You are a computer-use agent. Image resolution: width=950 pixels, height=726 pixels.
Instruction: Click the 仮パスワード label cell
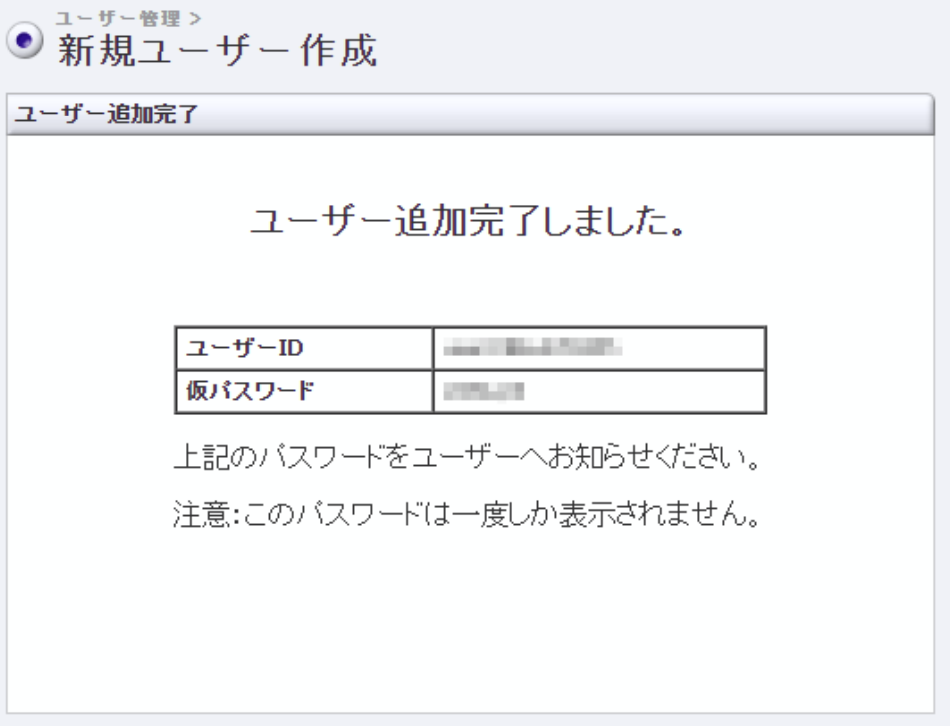(304, 391)
